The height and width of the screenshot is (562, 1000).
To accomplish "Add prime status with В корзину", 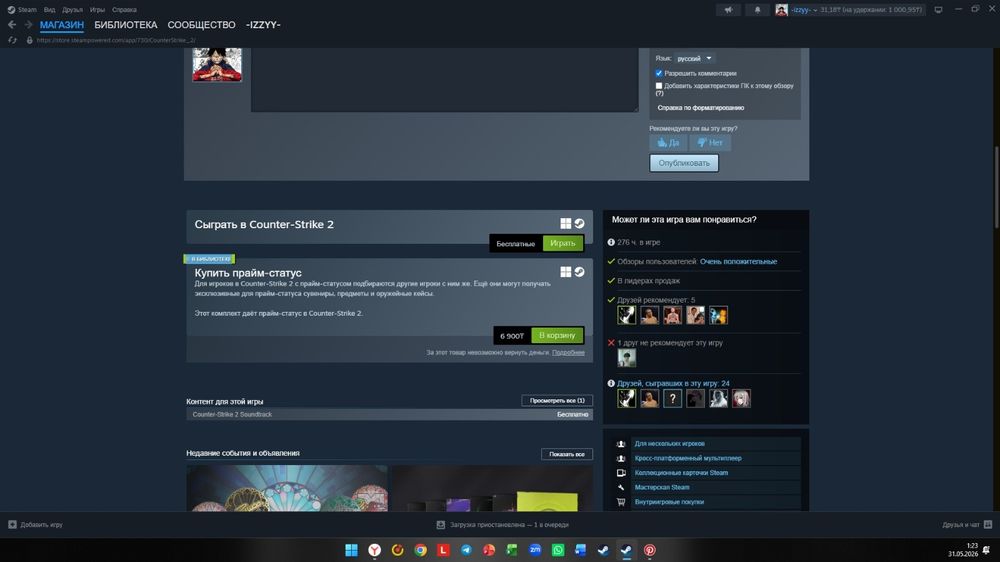I will coord(557,335).
